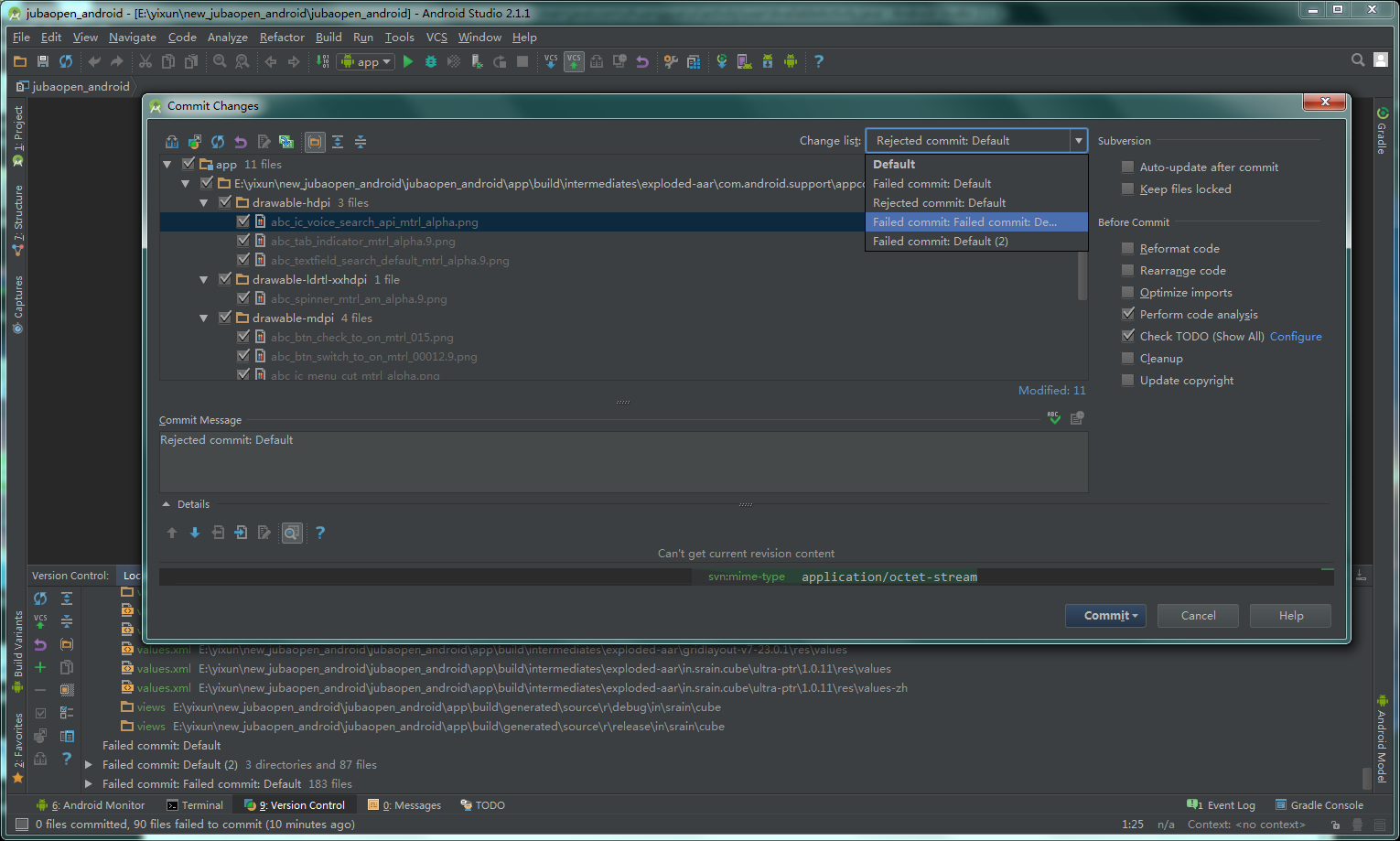The width and height of the screenshot is (1400, 841).
Task: Click the Cut scissors icon
Action: click(x=145, y=61)
